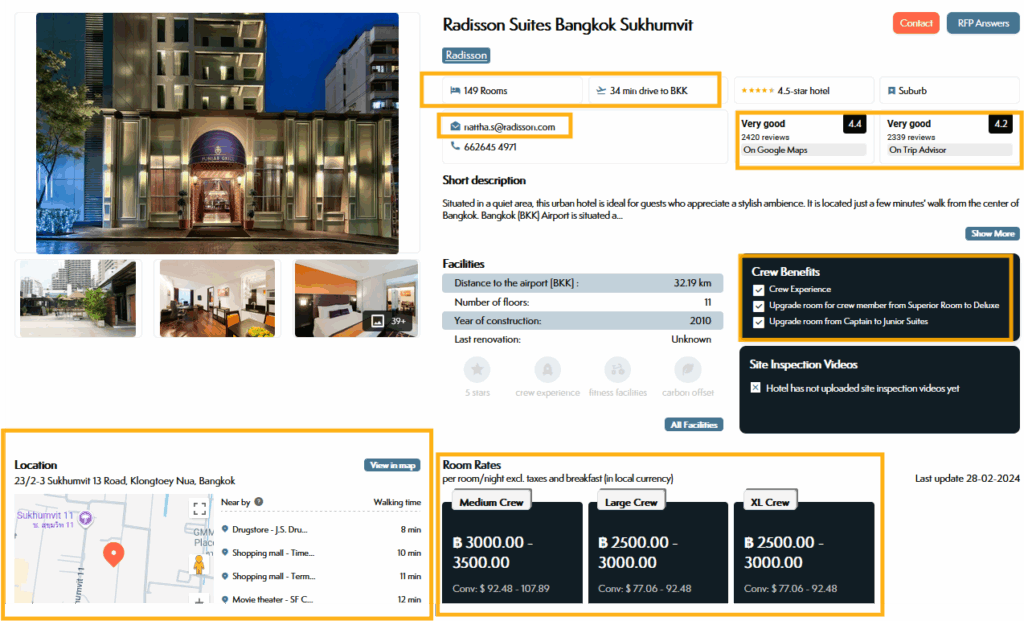Open the All Facilities button

click(694, 424)
